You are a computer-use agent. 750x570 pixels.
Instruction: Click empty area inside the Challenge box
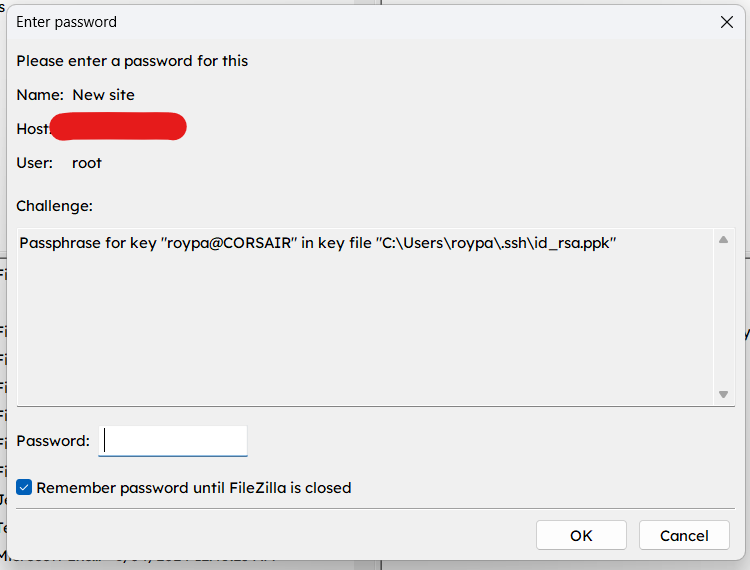pos(360,330)
